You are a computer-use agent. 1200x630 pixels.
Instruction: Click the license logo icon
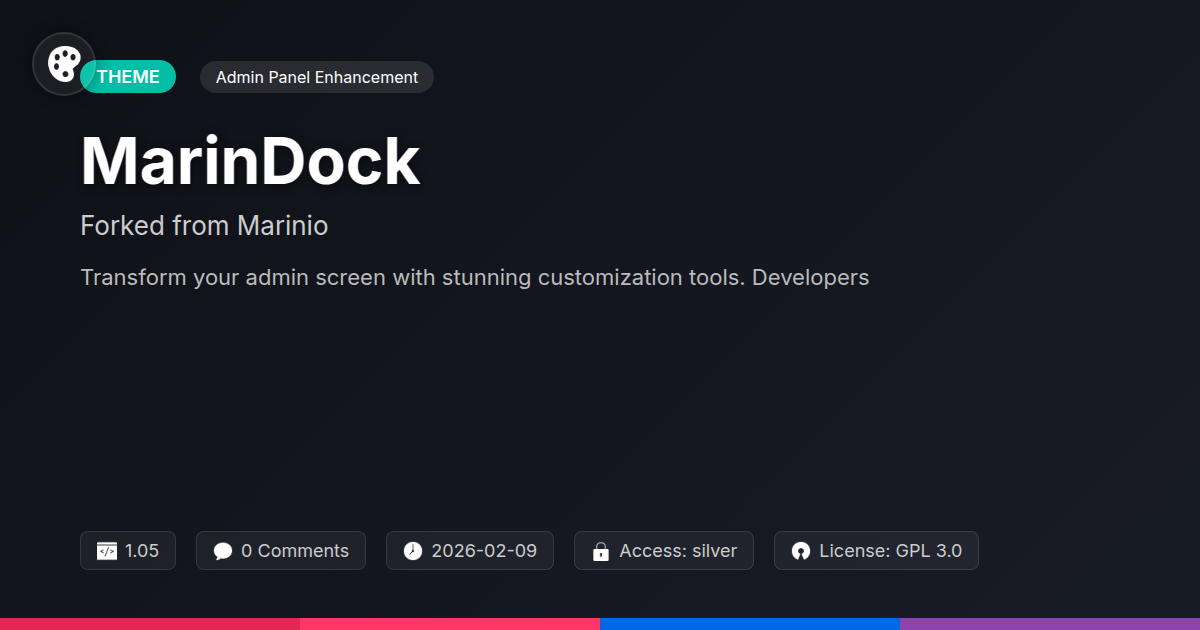click(x=801, y=551)
